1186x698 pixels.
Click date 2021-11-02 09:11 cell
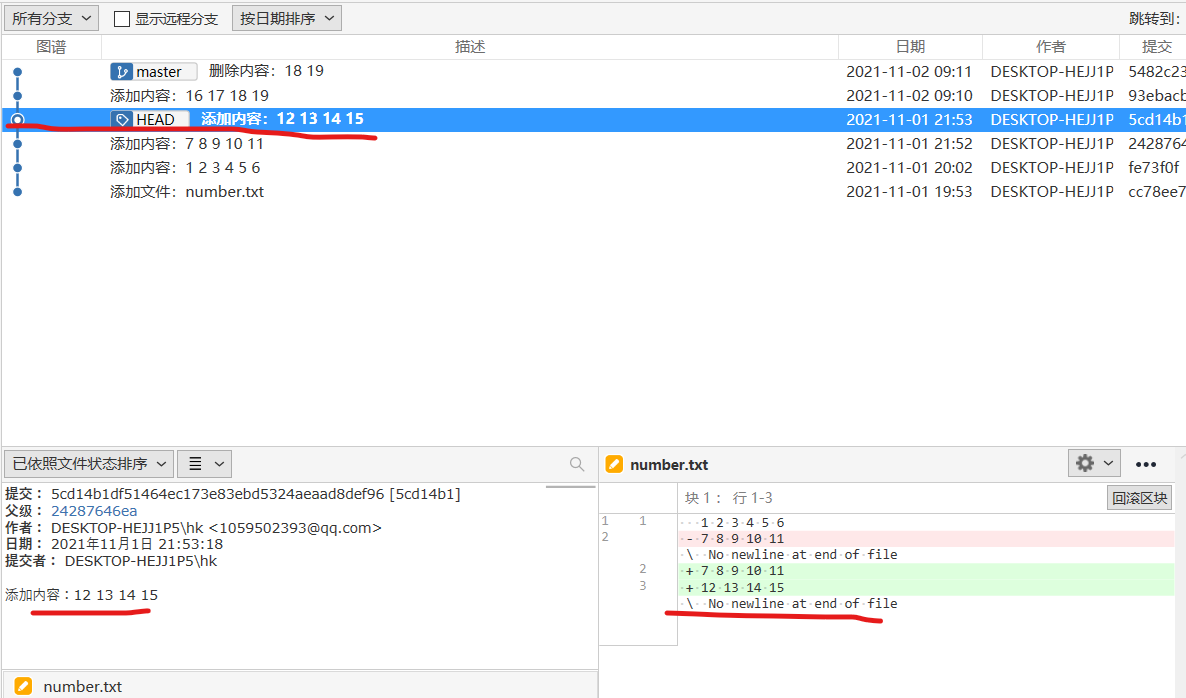(x=908, y=71)
